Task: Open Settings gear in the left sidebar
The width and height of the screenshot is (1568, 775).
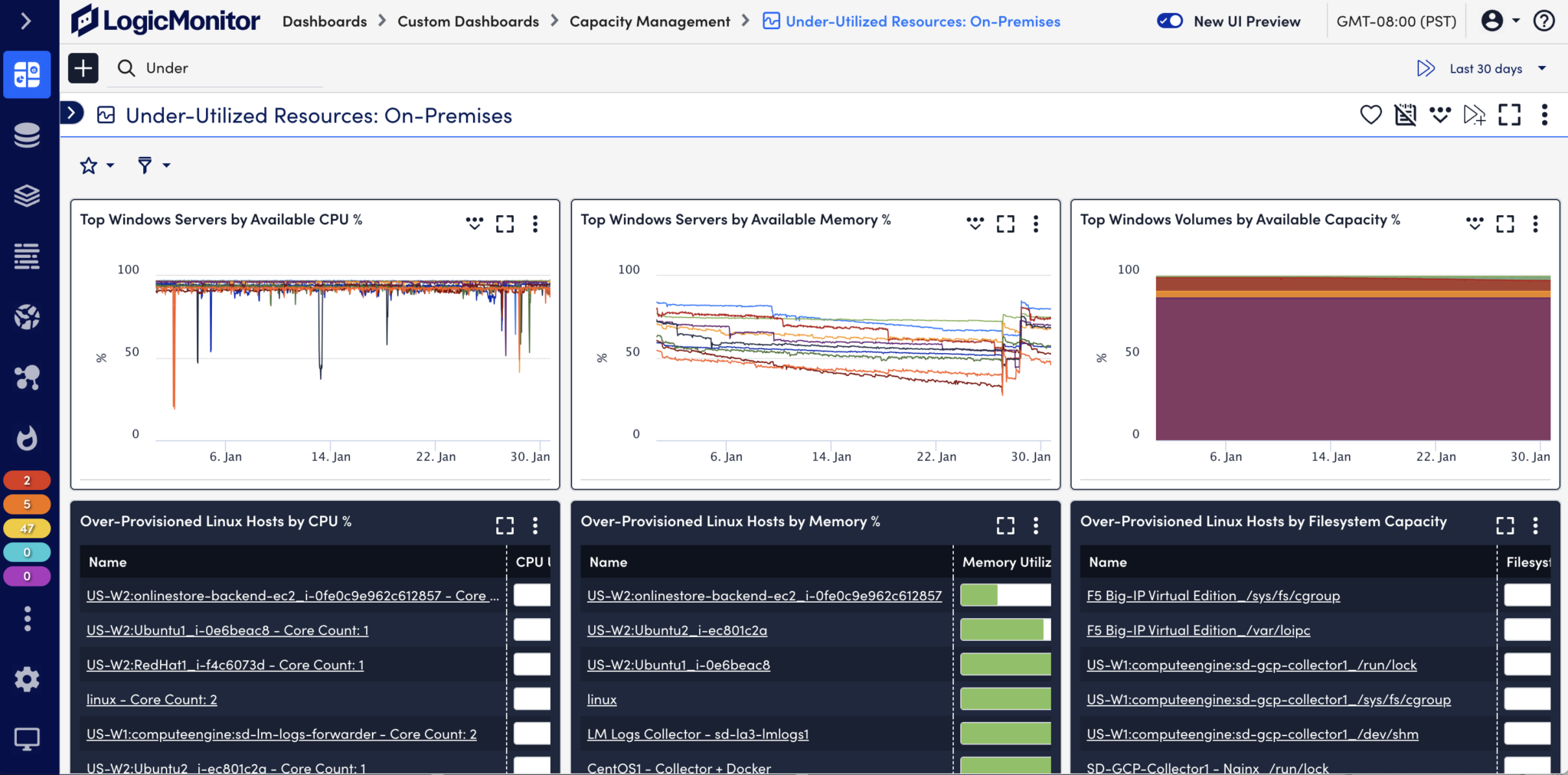Action: 27,679
